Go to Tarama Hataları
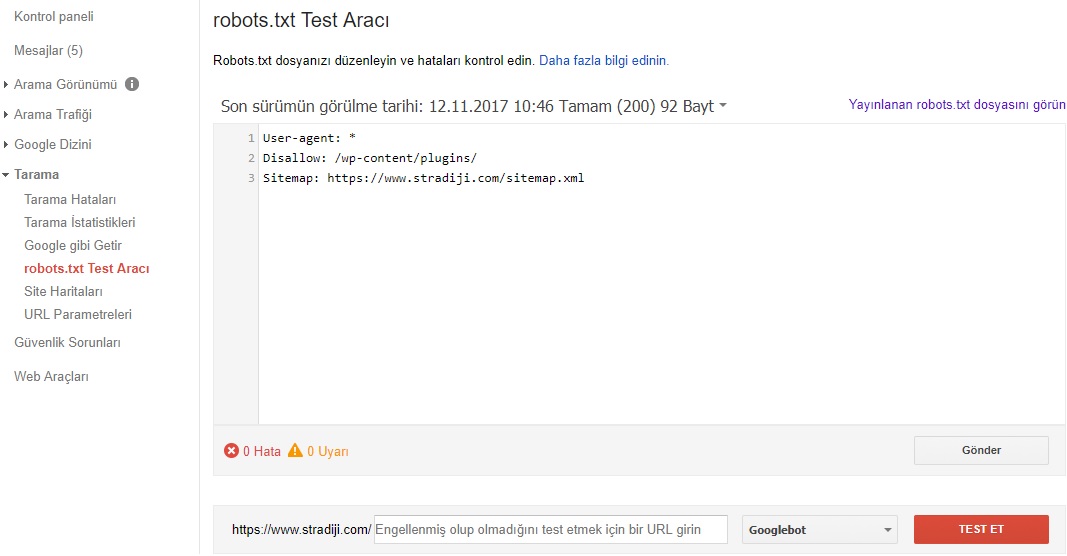Image resolution: width=1067 pixels, height=556 pixels. tap(70, 199)
